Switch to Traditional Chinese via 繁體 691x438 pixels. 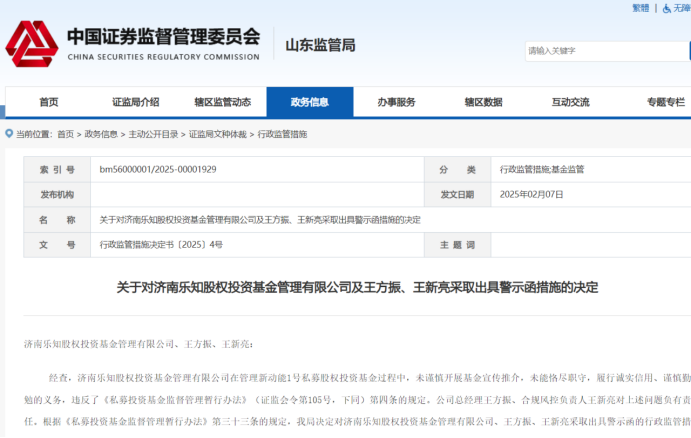pos(640,8)
